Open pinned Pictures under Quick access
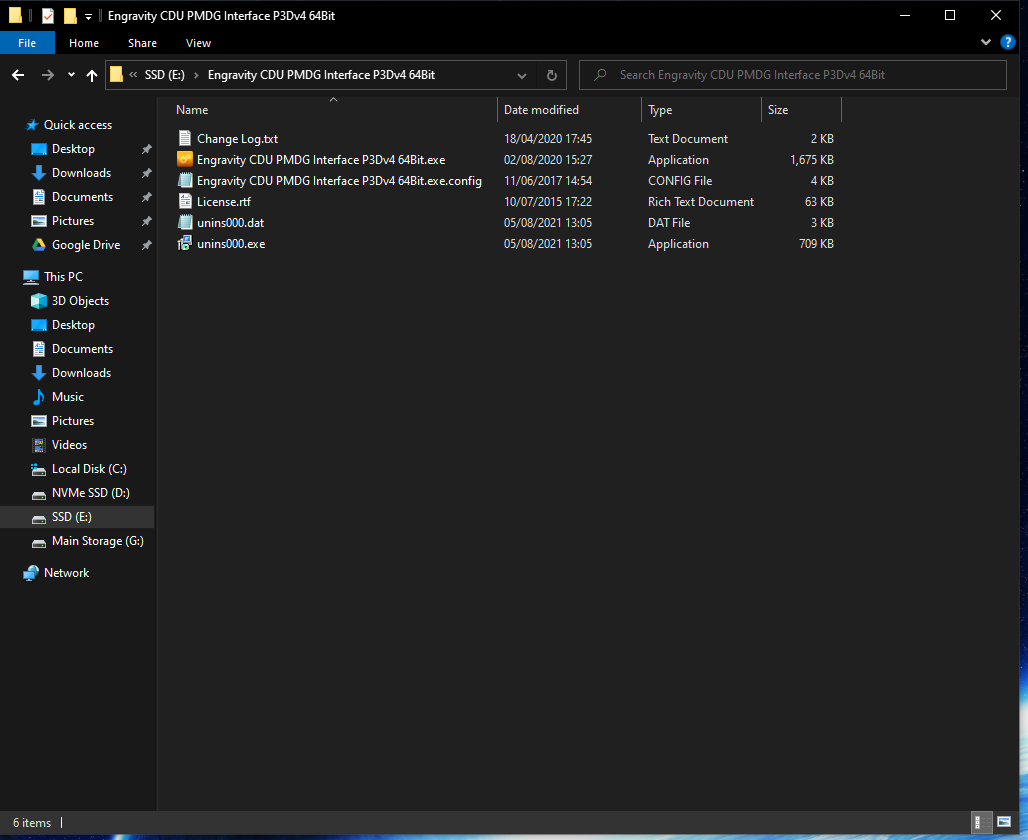 pos(72,221)
